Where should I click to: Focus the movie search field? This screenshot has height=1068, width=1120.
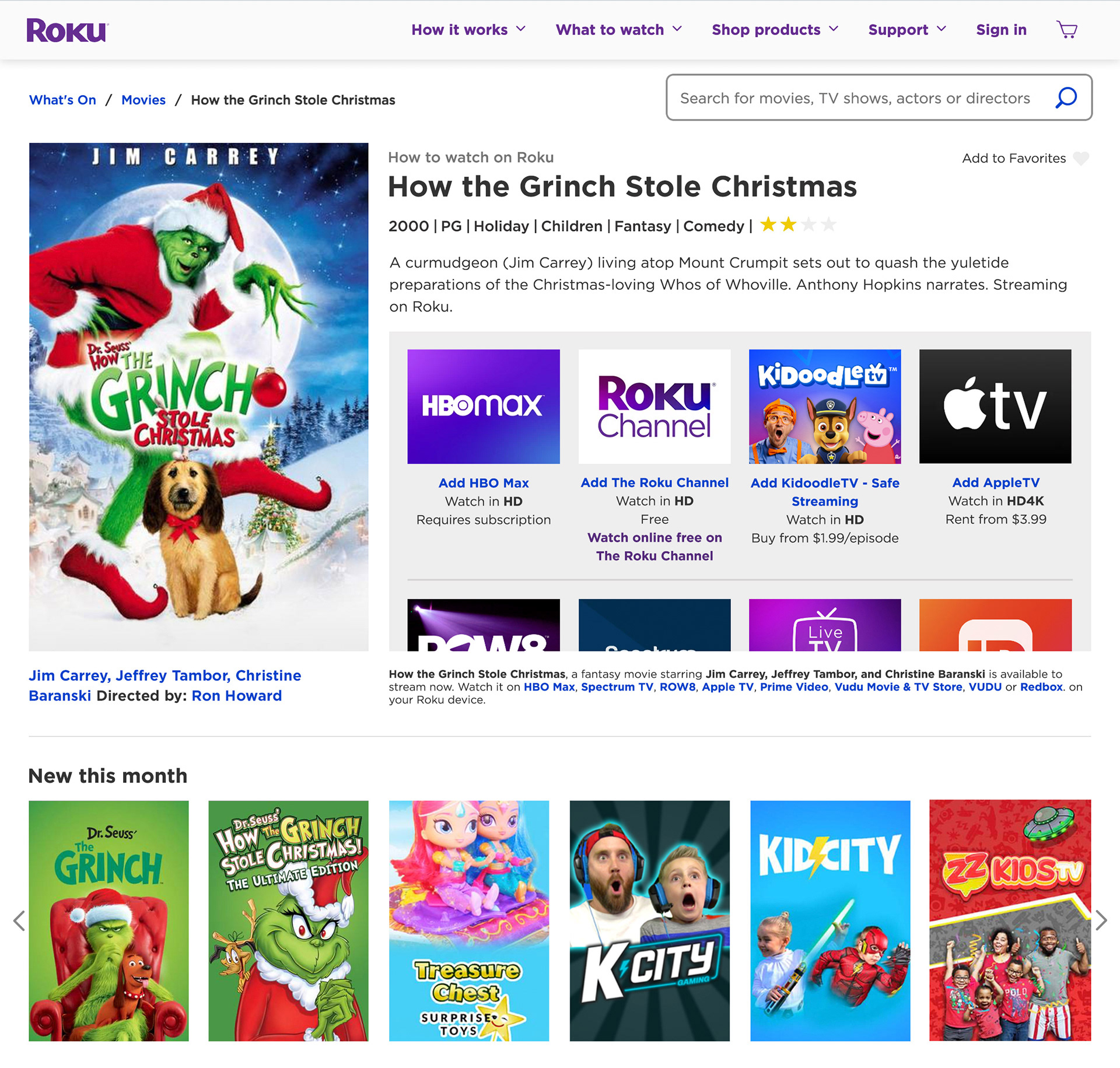tap(879, 97)
